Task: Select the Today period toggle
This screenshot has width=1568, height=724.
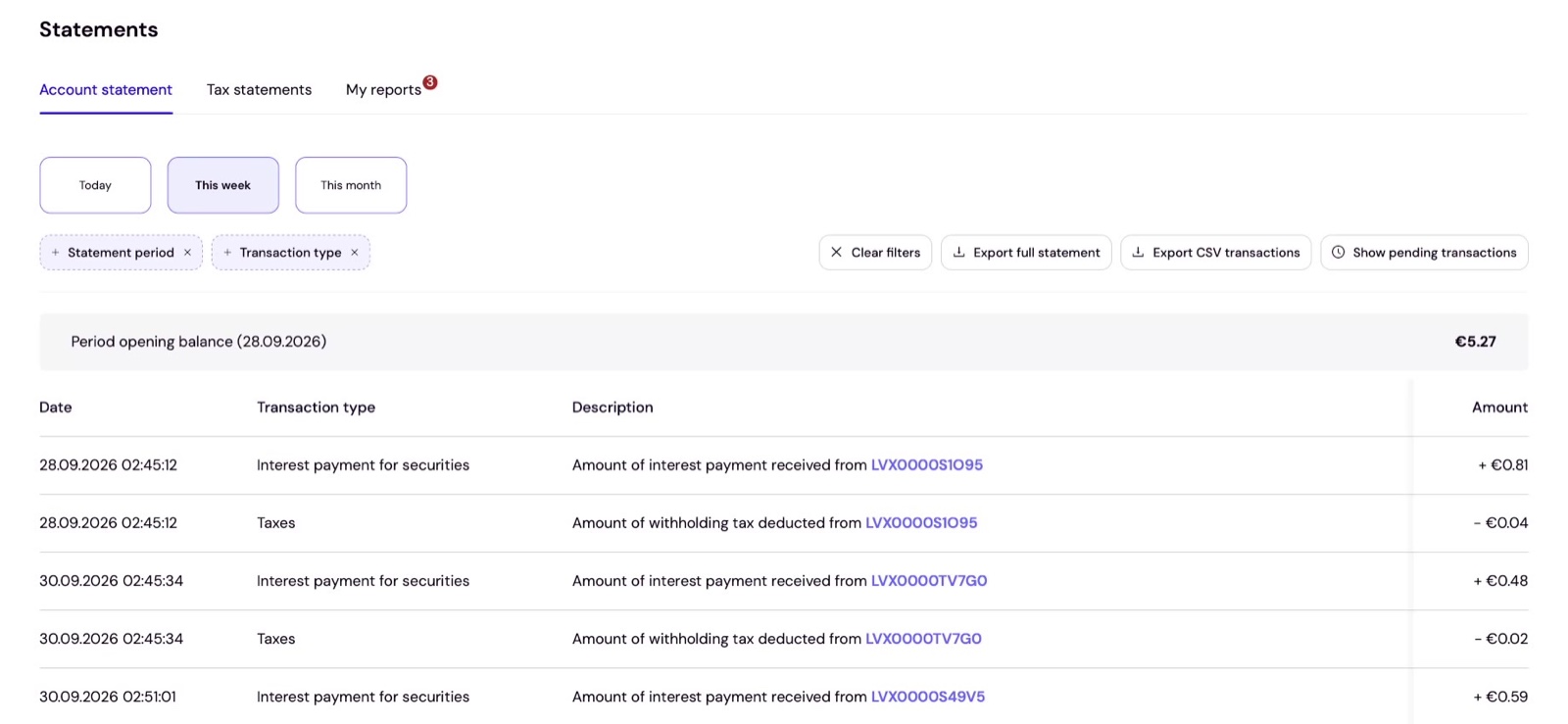Action: (x=95, y=185)
